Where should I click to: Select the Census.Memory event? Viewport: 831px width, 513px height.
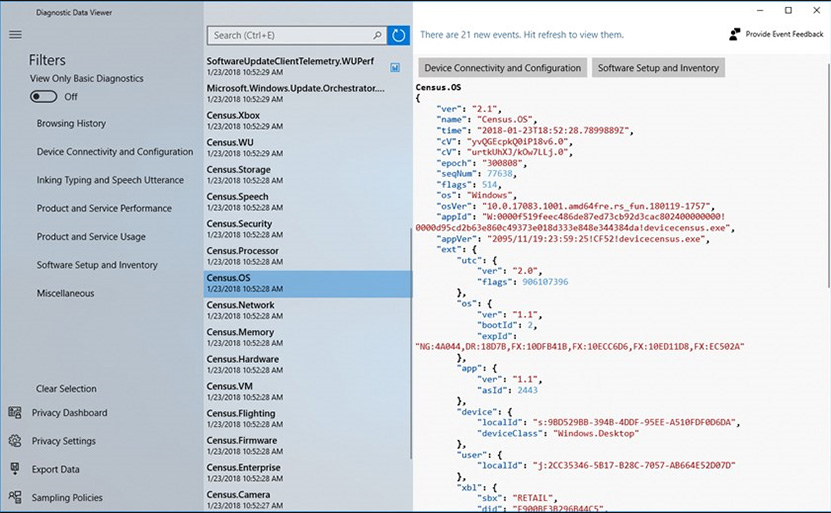[307, 337]
